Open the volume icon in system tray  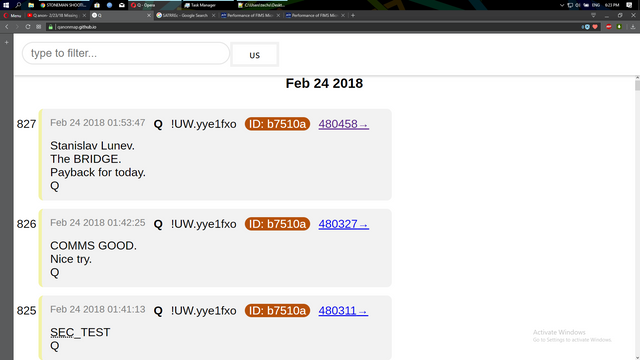point(578,5)
